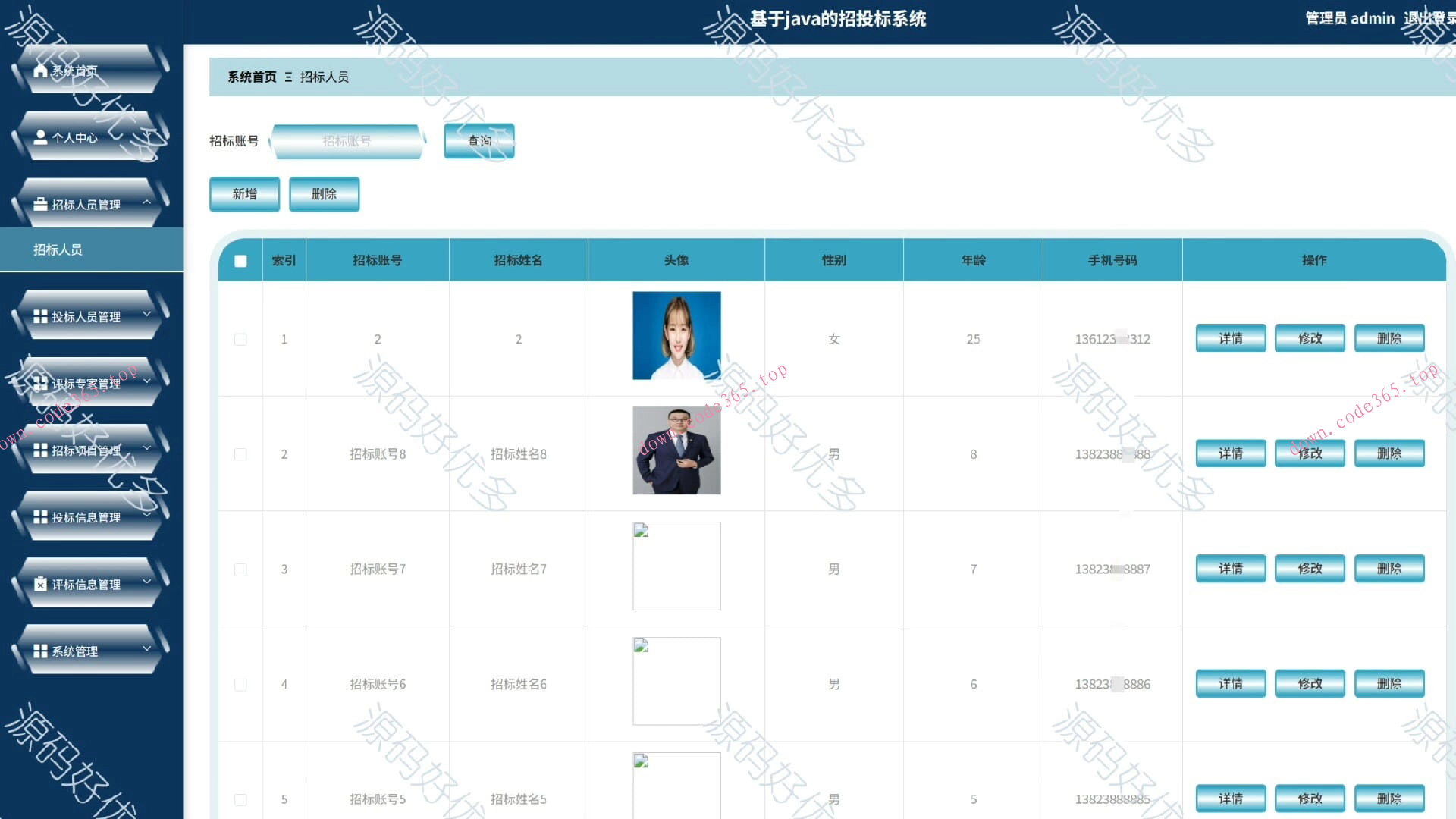Click the grid icon for 系统管理
The width and height of the screenshot is (1456, 819).
pos(41,651)
